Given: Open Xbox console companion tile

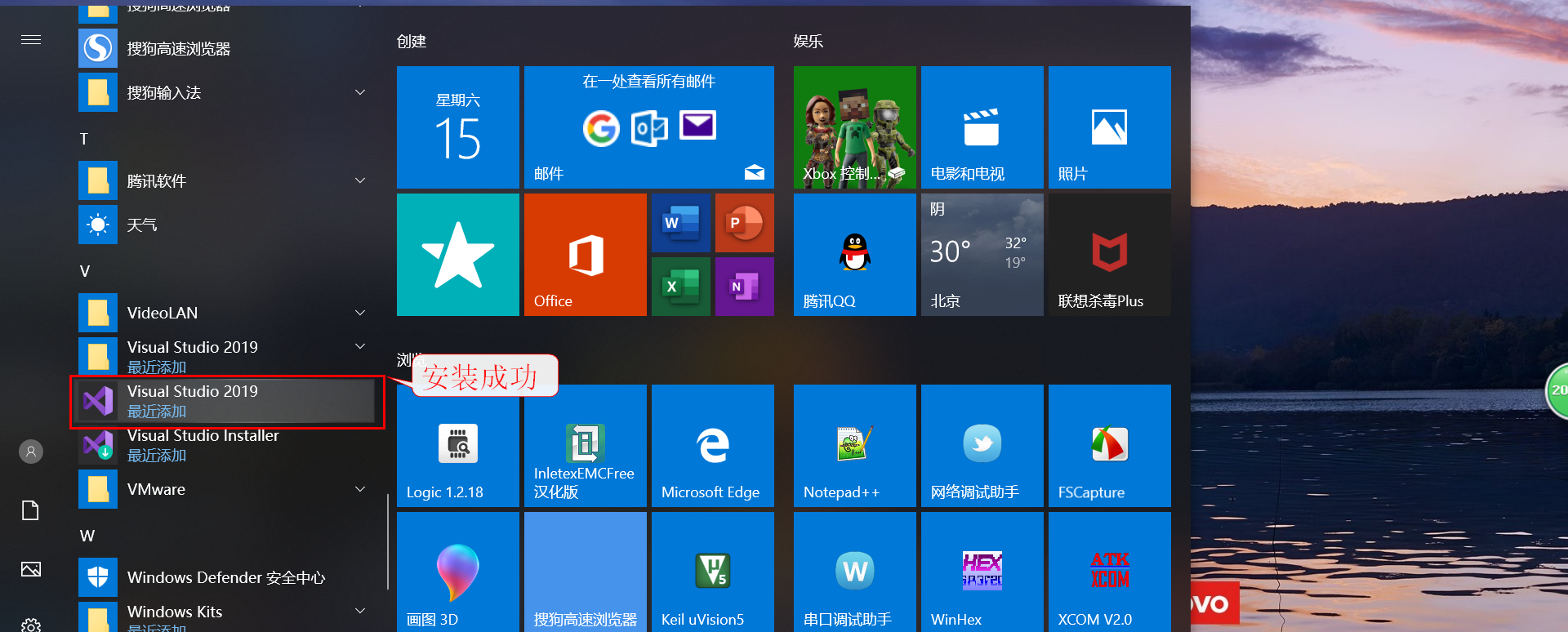Looking at the screenshot, I should (x=855, y=127).
